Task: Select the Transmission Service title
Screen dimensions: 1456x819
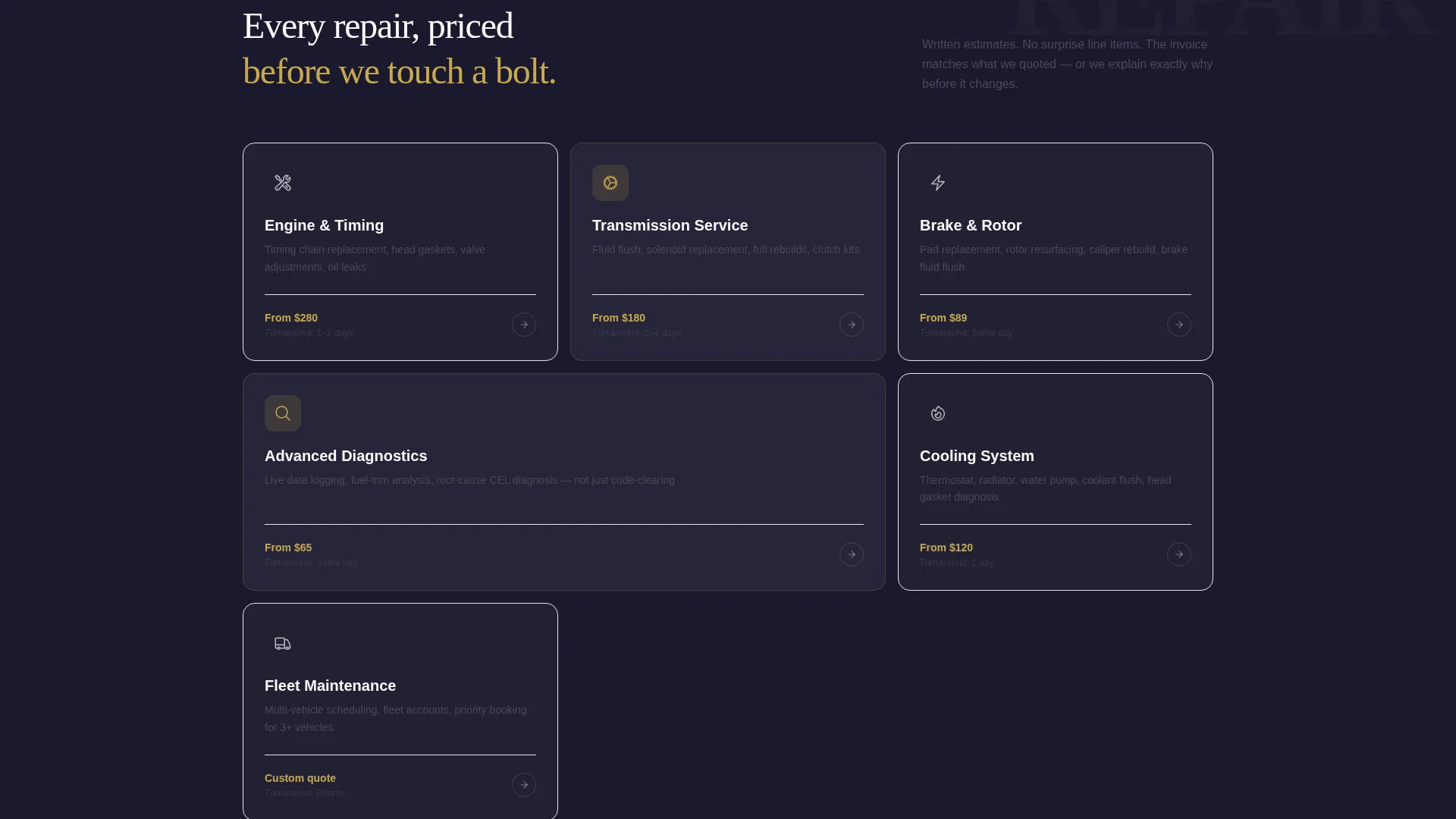Action: click(670, 225)
